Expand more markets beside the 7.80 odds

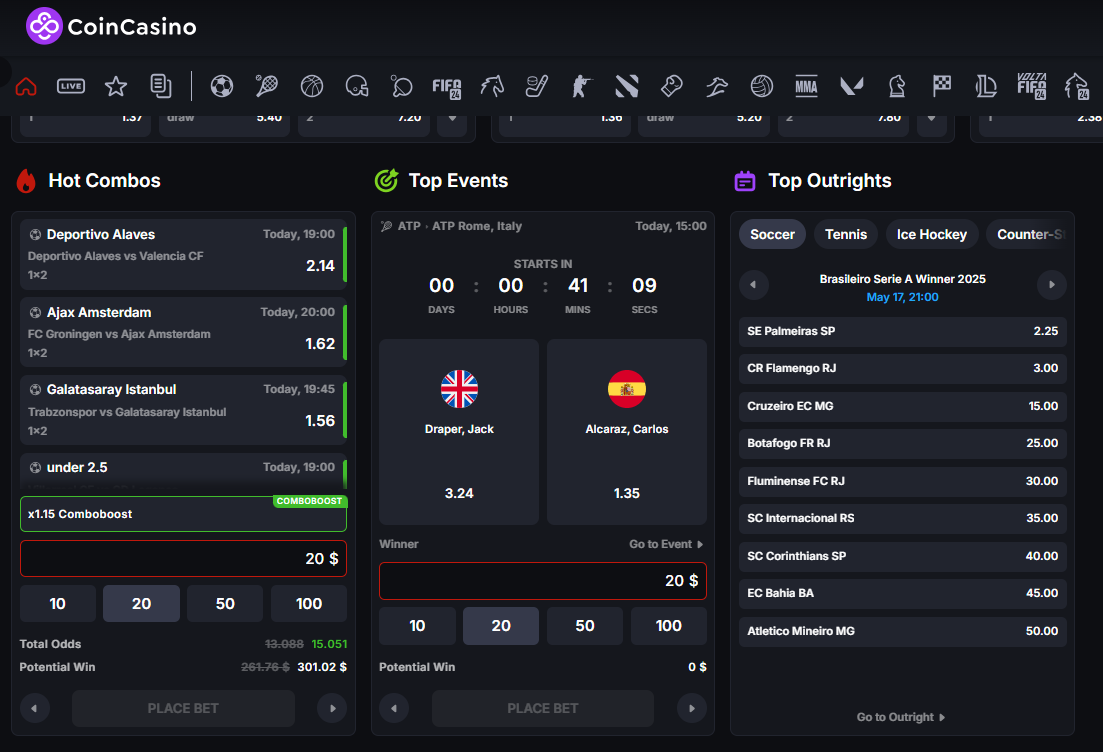point(931,120)
